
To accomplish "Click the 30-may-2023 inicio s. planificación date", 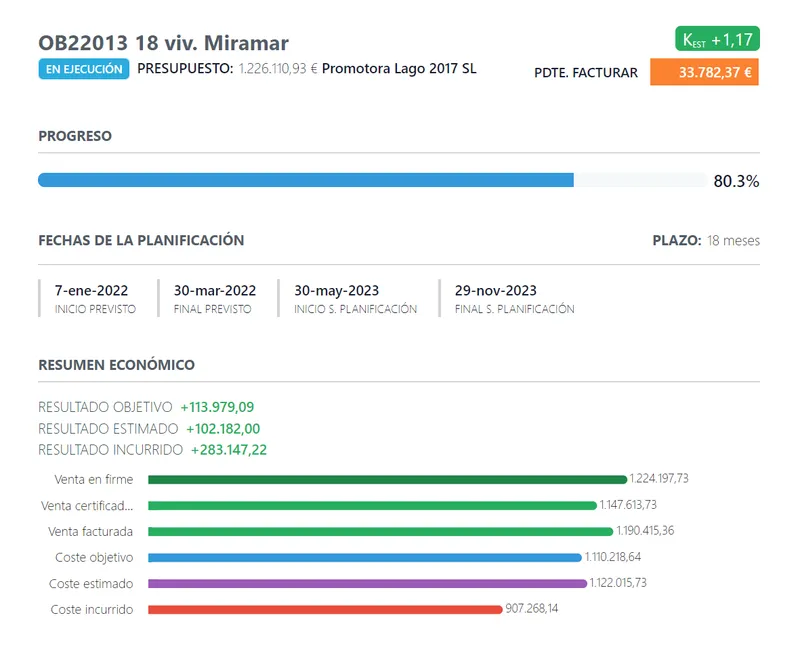I will pos(336,290).
